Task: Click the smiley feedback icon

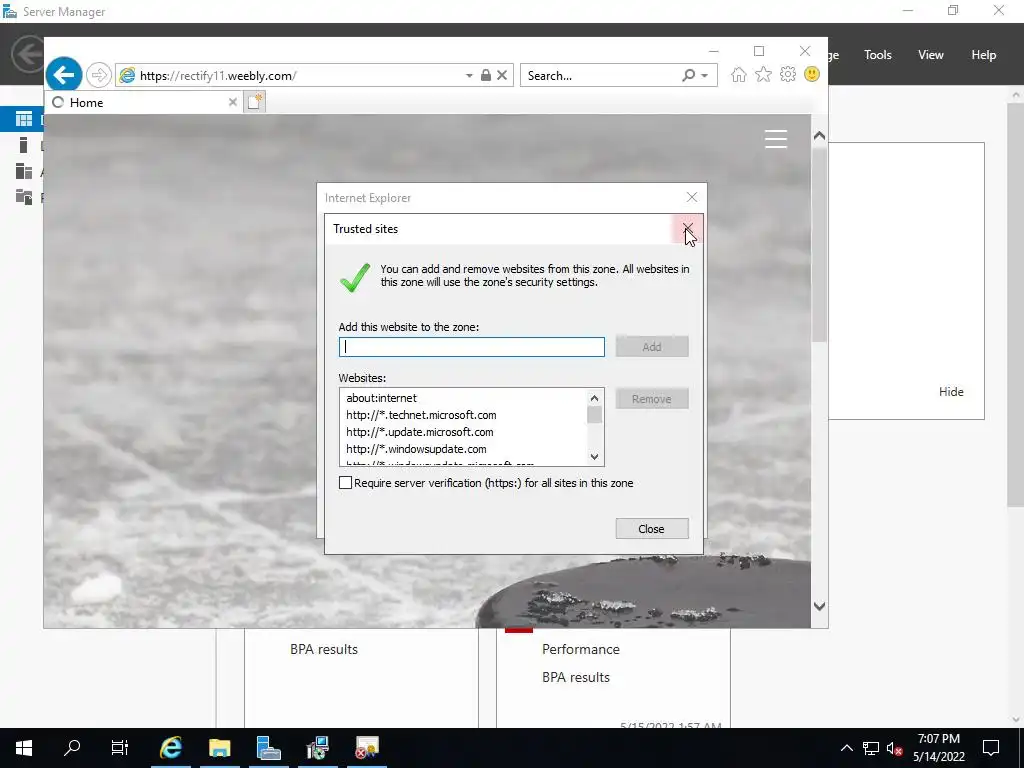Action: [812, 74]
